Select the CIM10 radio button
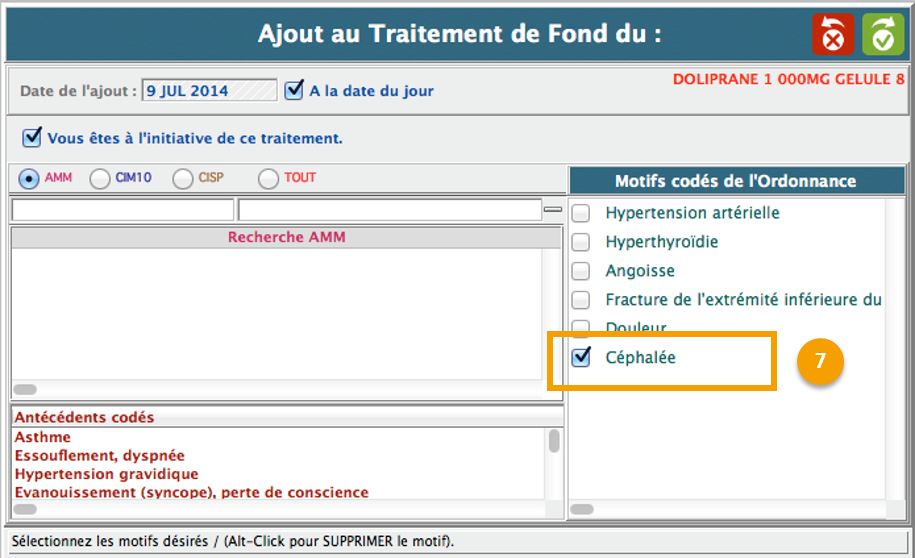 click(x=100, y=178)
